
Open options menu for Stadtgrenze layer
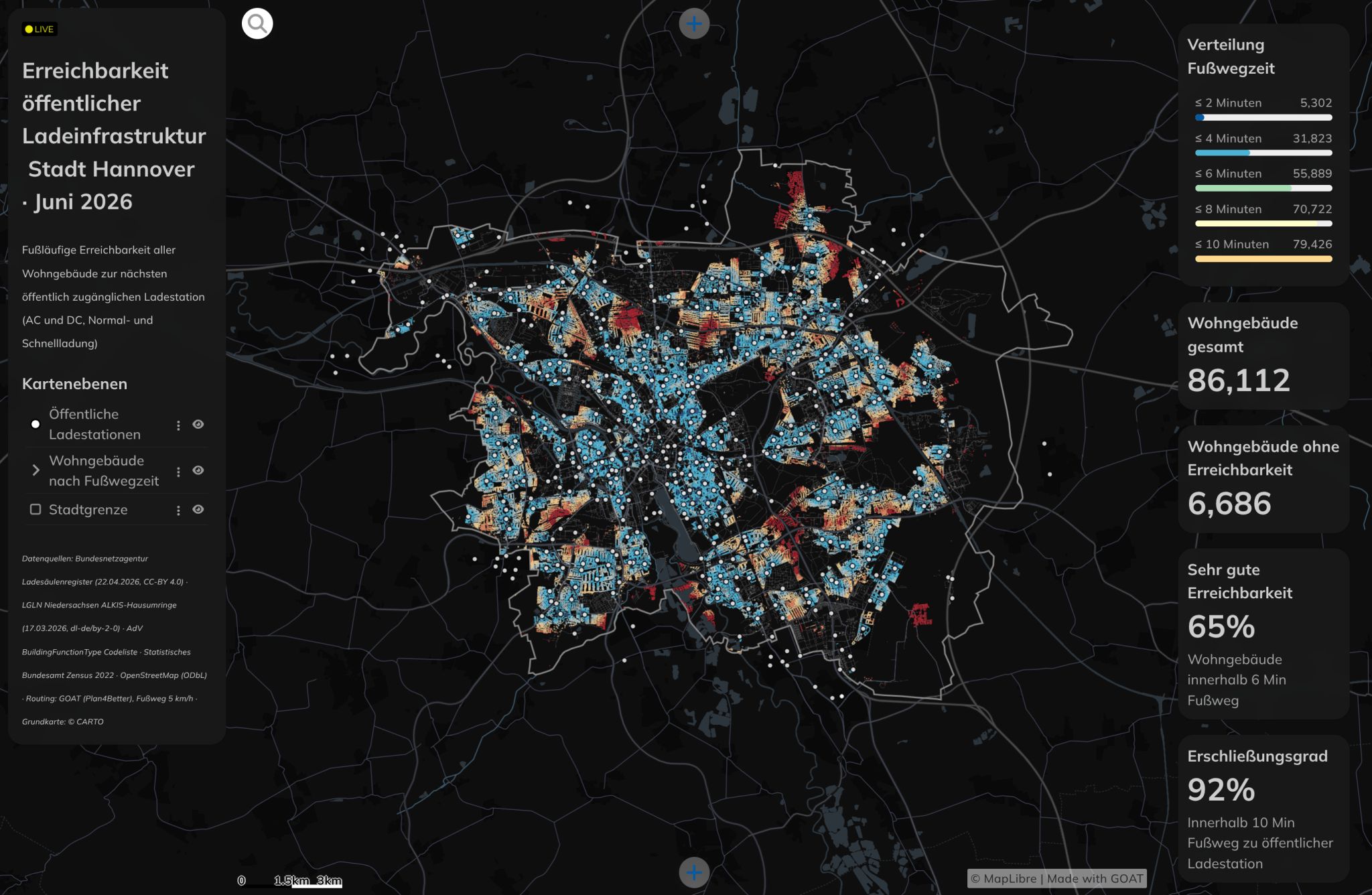click(x=178, y=510)
